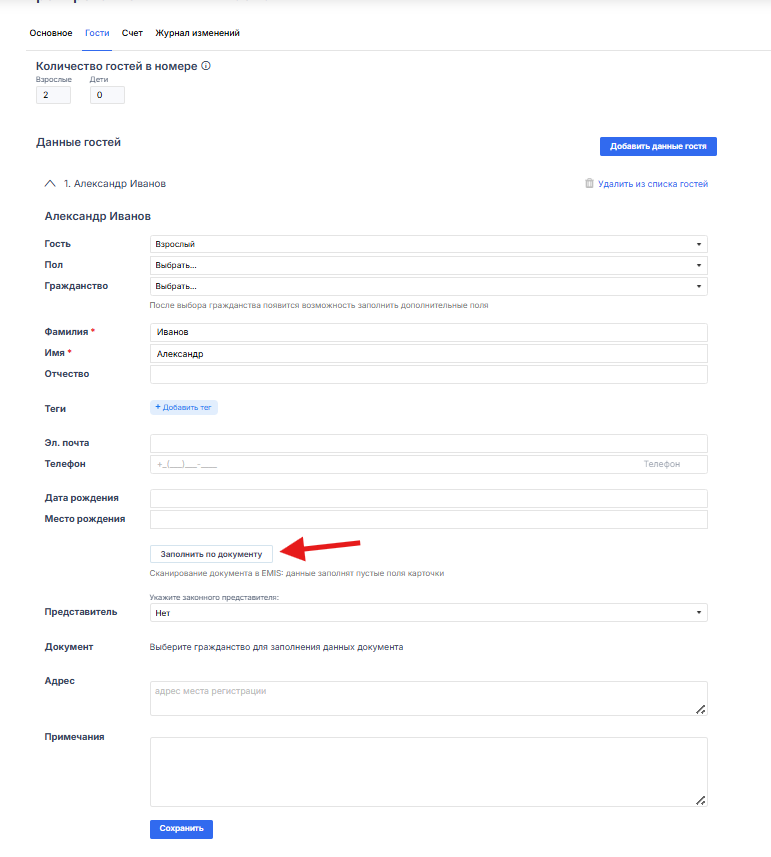Click the Сохранить button
The height and width of the screenshot is (857, 771).
(181, 829)
